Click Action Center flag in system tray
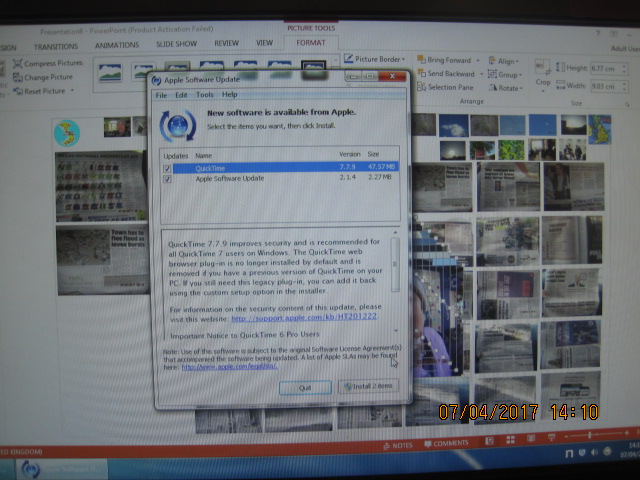Viewport: 640px width, 480px height. [x=568, y=453]
